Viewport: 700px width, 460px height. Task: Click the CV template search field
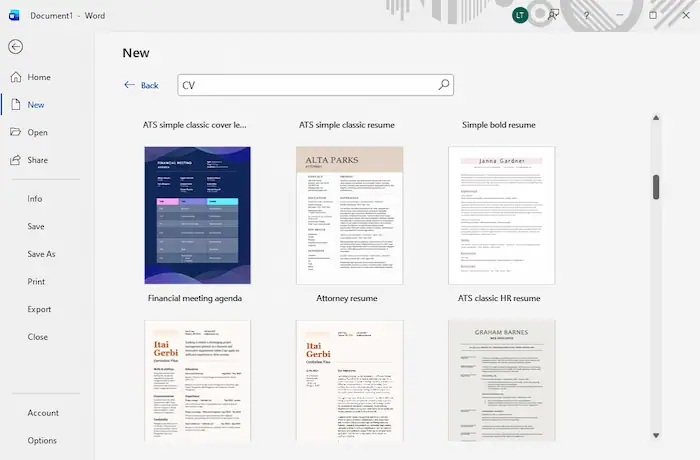click(x=316, y=85)
